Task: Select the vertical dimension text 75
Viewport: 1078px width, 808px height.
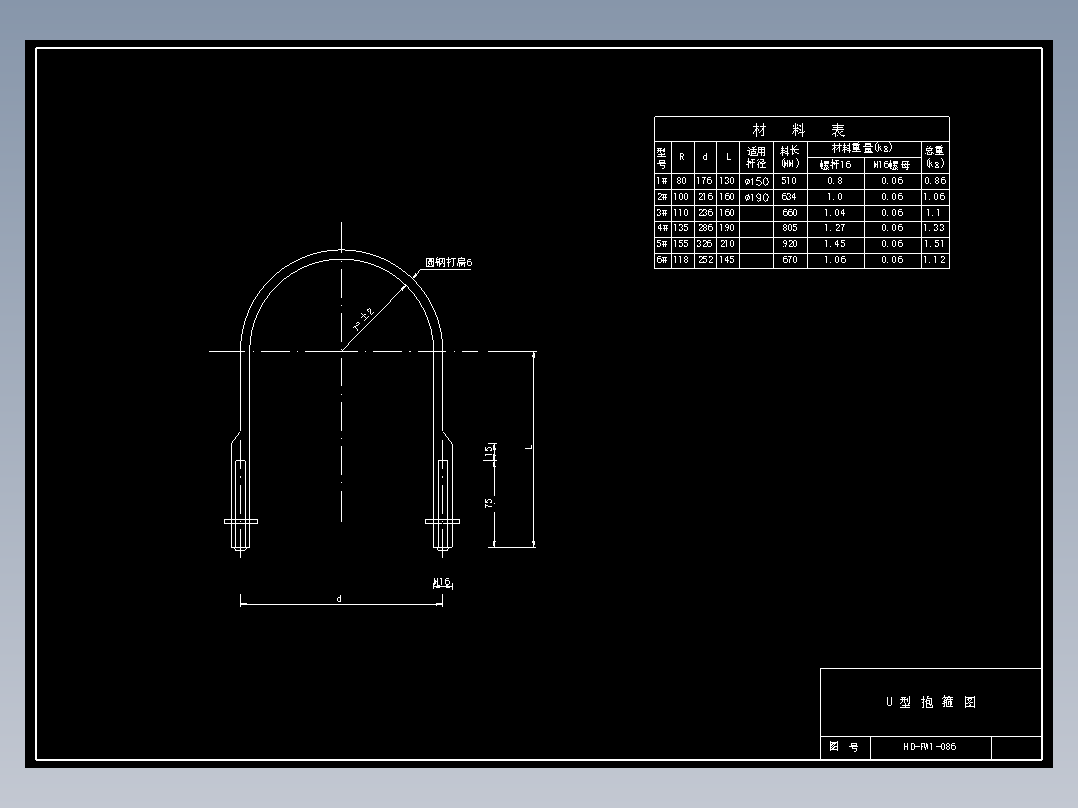Action: point(490,503)
